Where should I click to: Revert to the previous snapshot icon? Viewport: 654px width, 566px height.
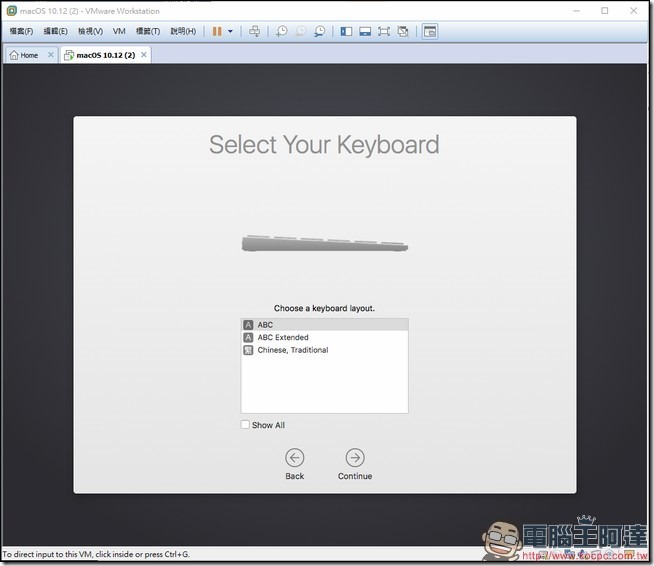(300, 31)
